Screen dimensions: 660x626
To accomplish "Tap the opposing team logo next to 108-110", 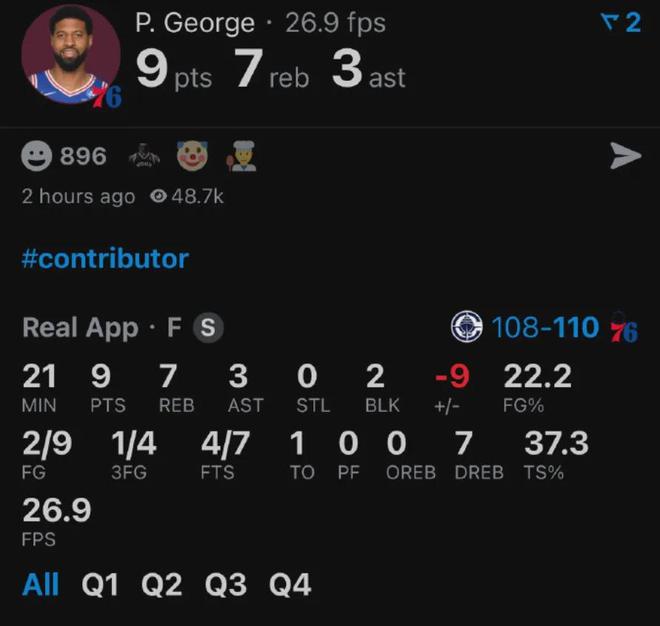I will click(x=466, y=327).
